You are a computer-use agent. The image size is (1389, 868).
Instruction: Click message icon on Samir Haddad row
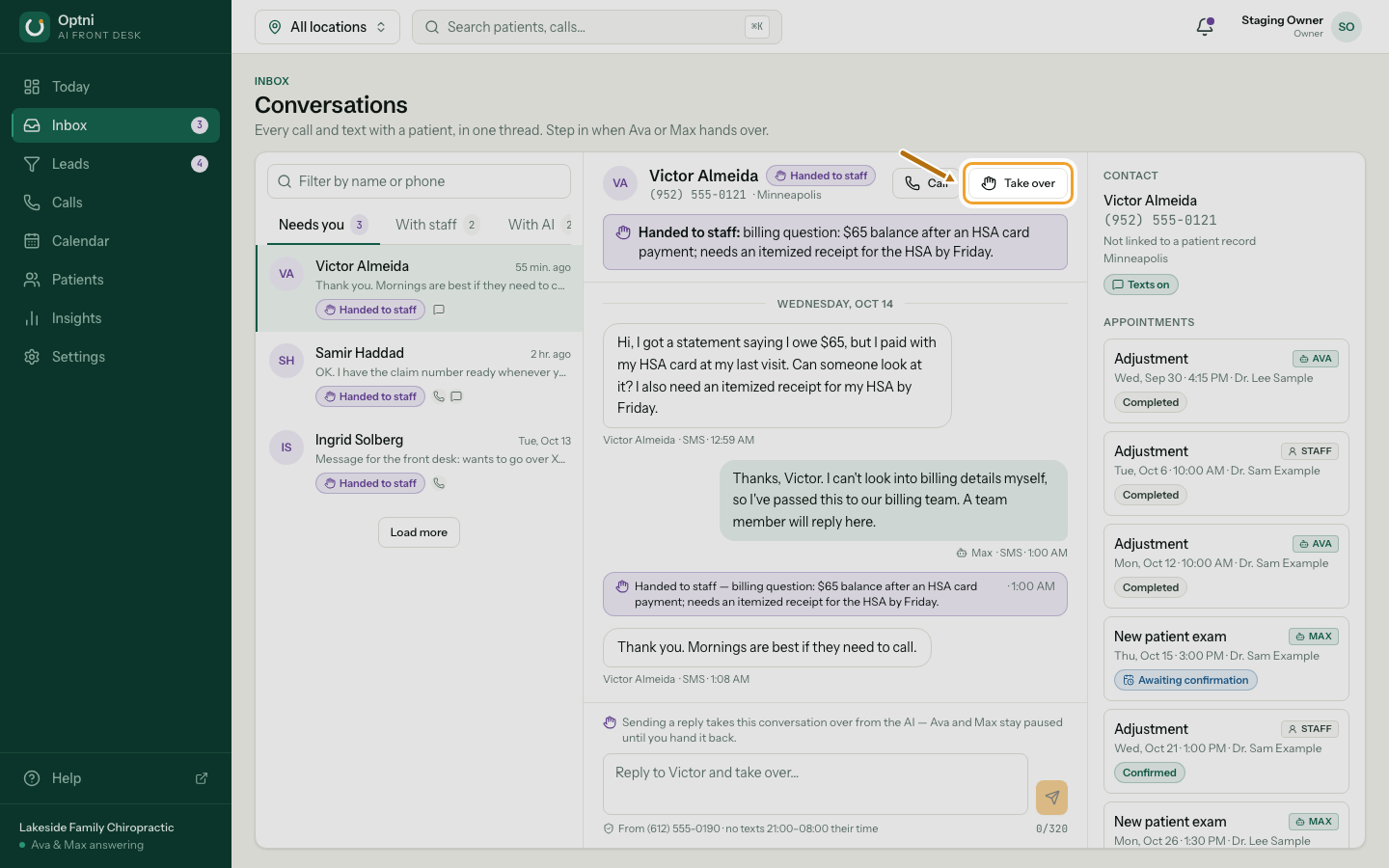[456, 396]
